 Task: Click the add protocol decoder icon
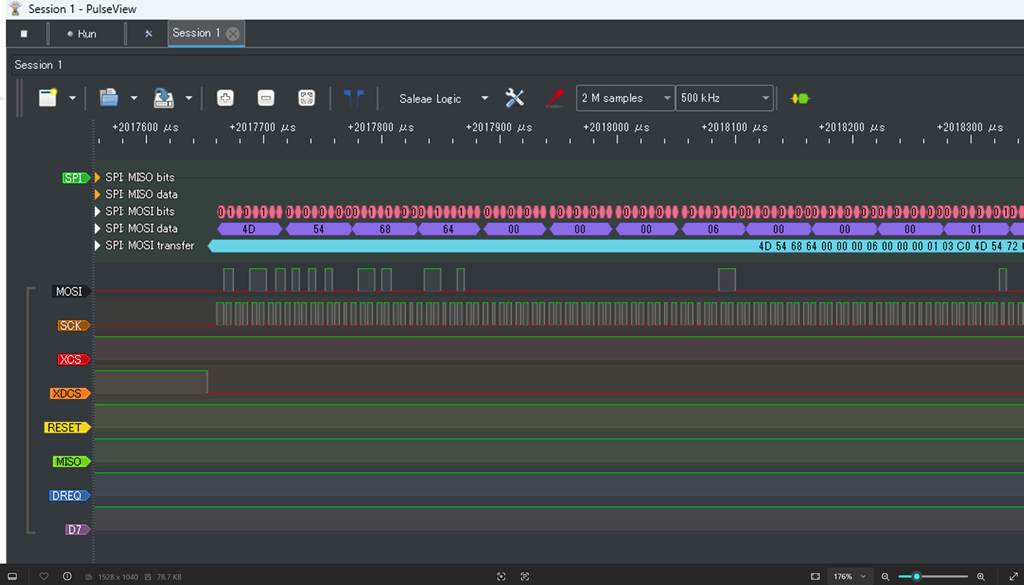coord(800,99)
